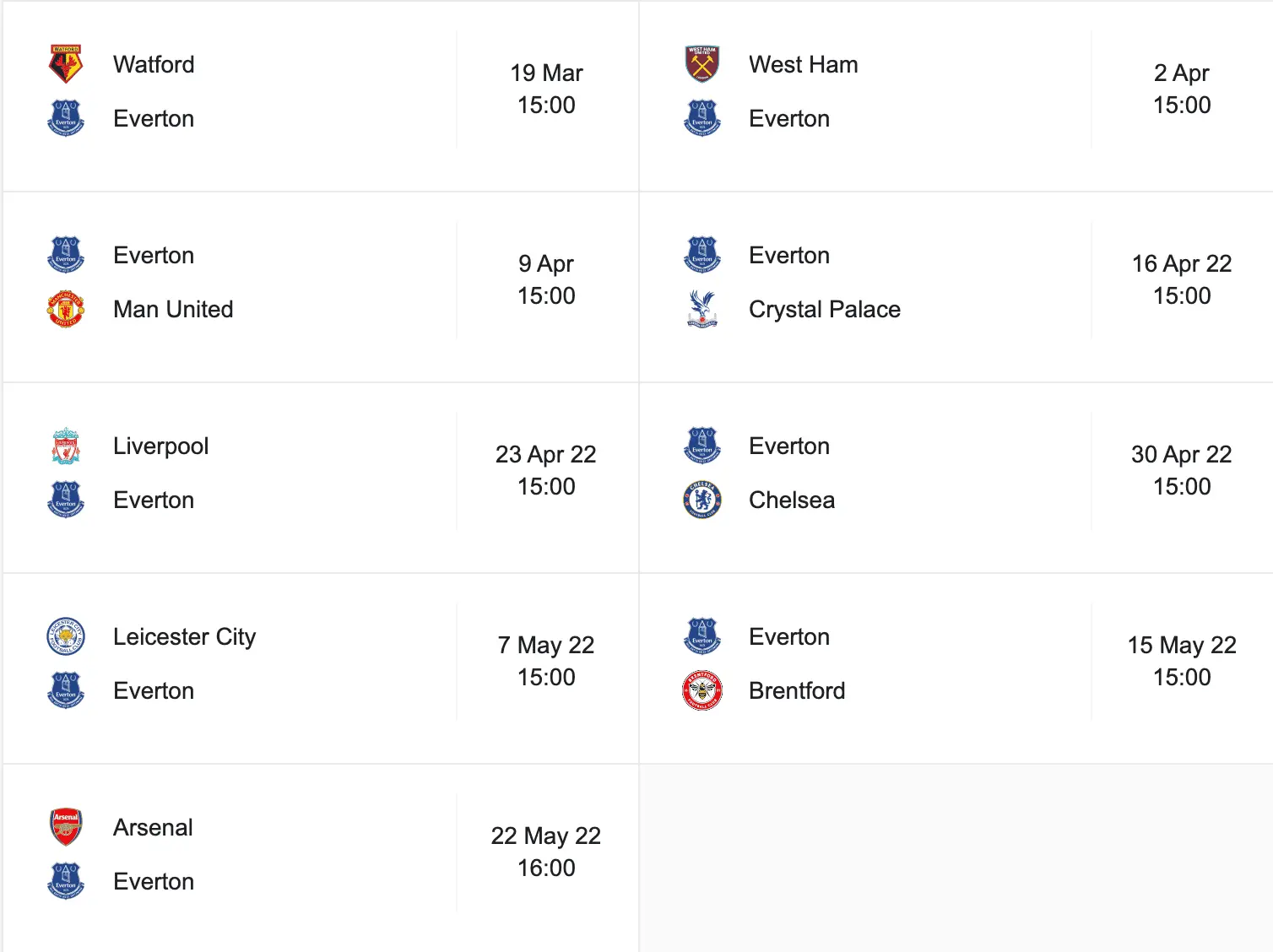This screenshot has width=1273, height=952.
Task: Select the 23 Apr 22 match time
Action: pos(546,470)
